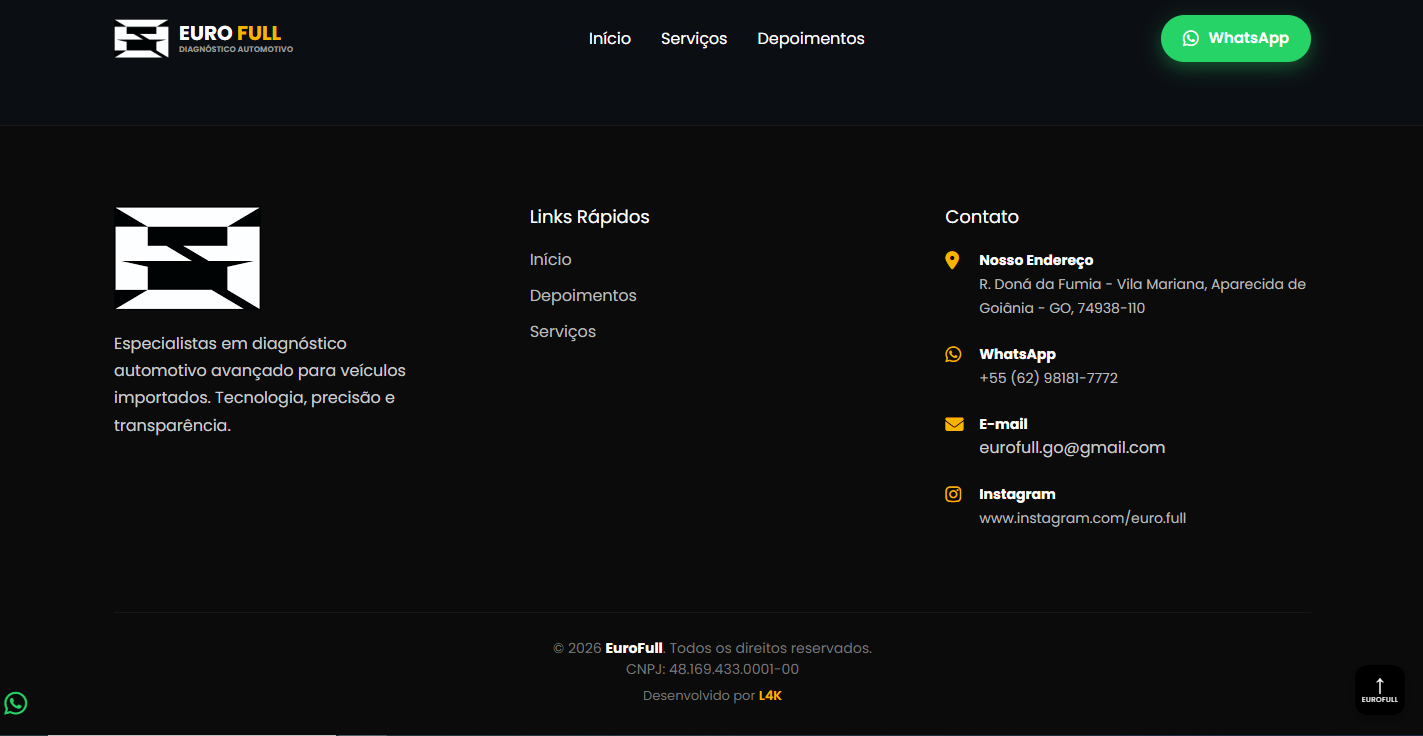Image resolution: width=1423 pixels, height=736 pixels.
Task: Click the large EuroFull logo in footer
Action: [186, 258]
